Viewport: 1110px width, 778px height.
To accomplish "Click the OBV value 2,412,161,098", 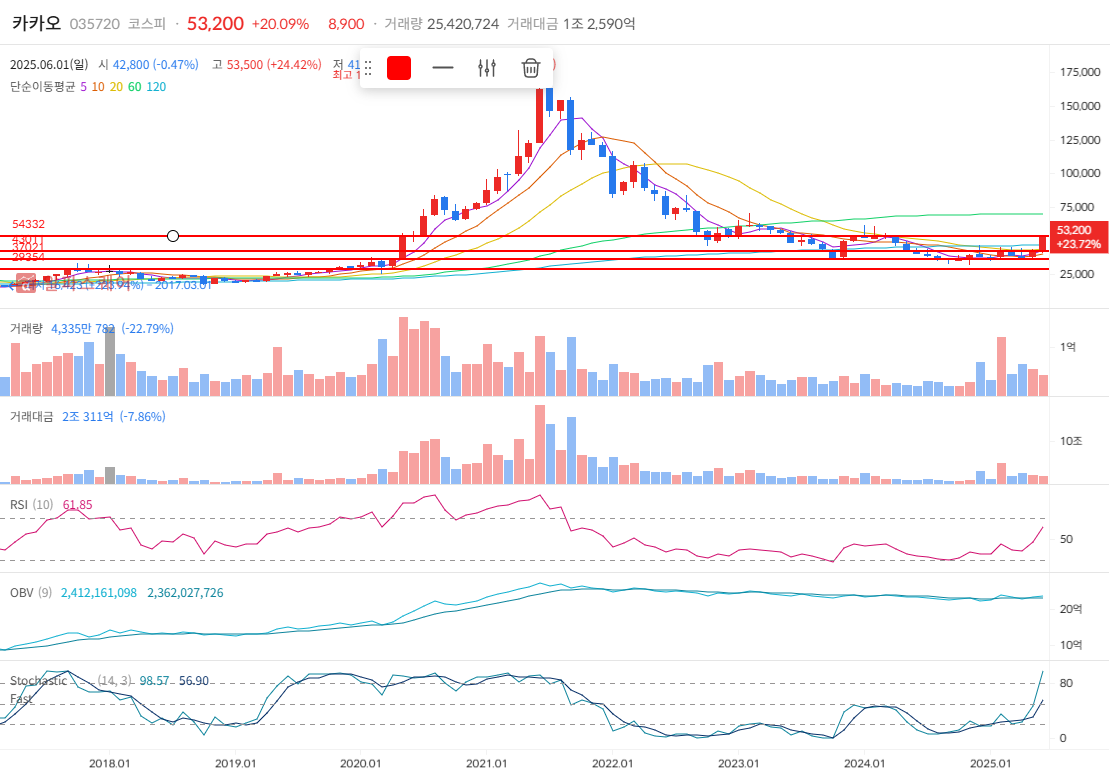I will point(99,593).
